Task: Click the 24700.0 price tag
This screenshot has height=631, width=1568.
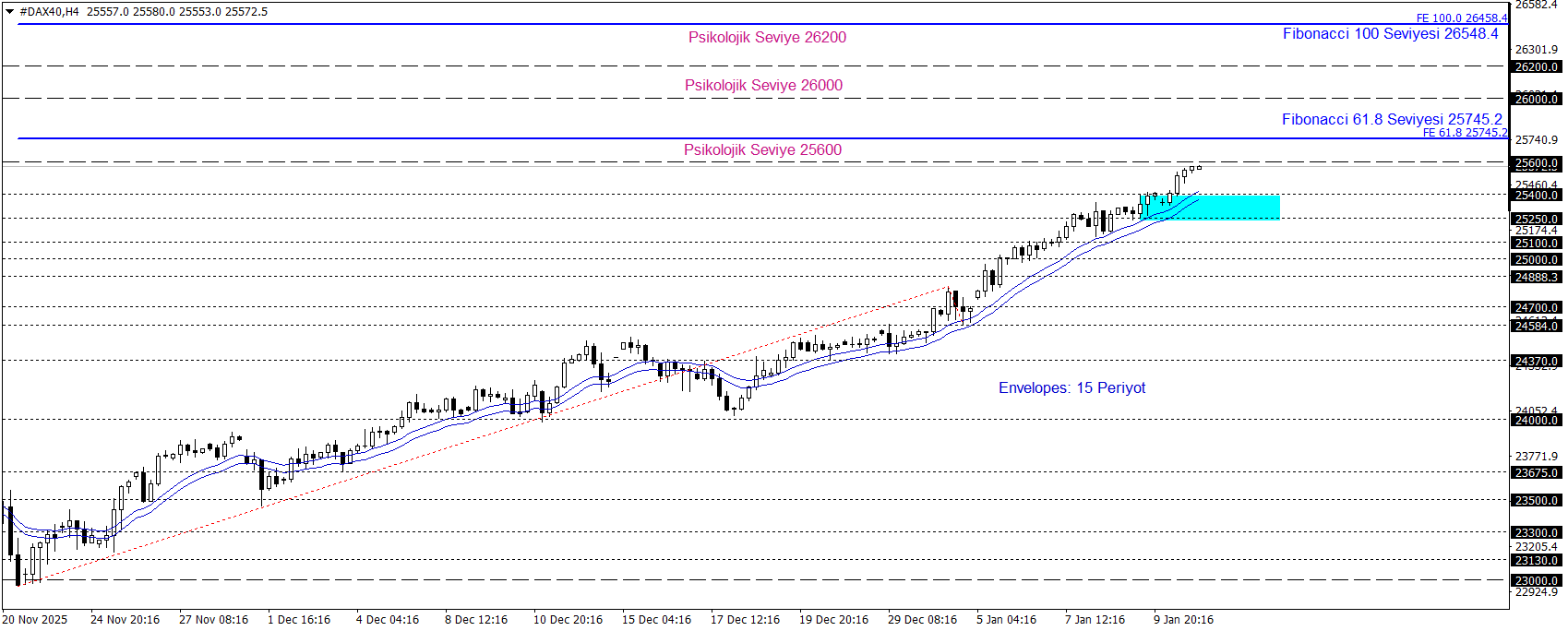Action: click(1536, 308)
